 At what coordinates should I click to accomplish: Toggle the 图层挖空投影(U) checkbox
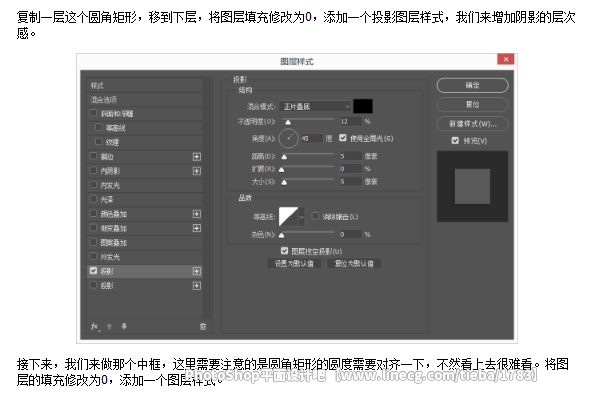click(285, 251)
